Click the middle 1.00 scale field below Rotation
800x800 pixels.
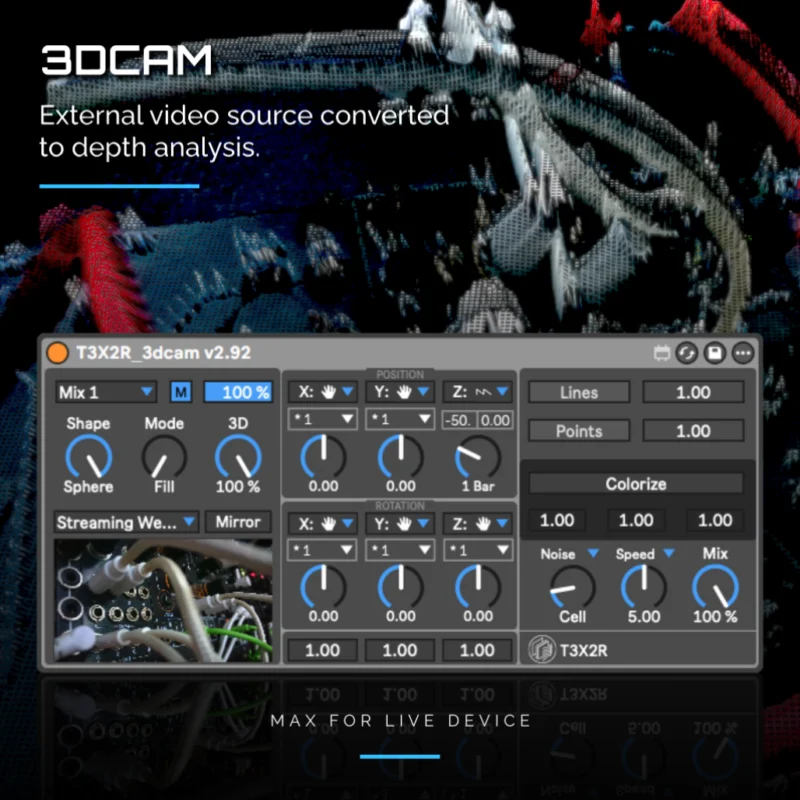[400, 651]
